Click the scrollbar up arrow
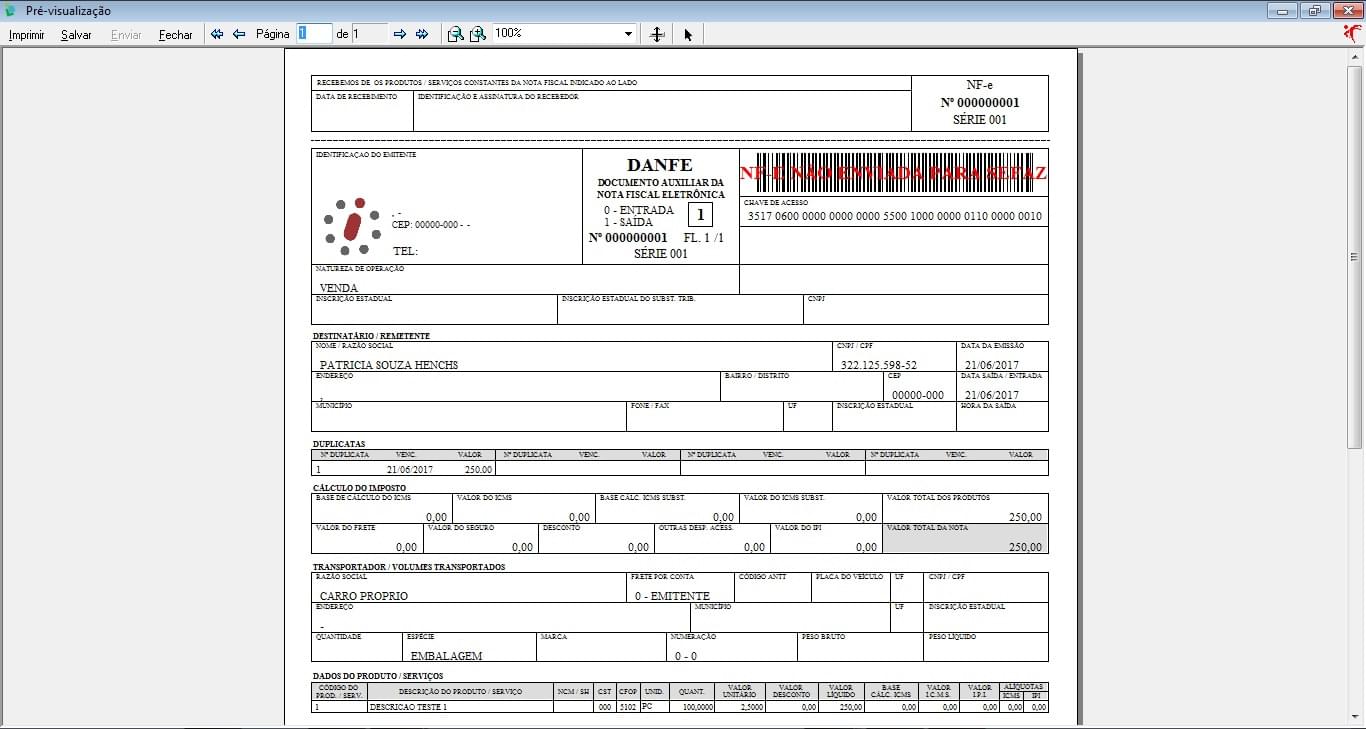The width and height of the screenshot is (1366, 729). [x=1355, y=56]
